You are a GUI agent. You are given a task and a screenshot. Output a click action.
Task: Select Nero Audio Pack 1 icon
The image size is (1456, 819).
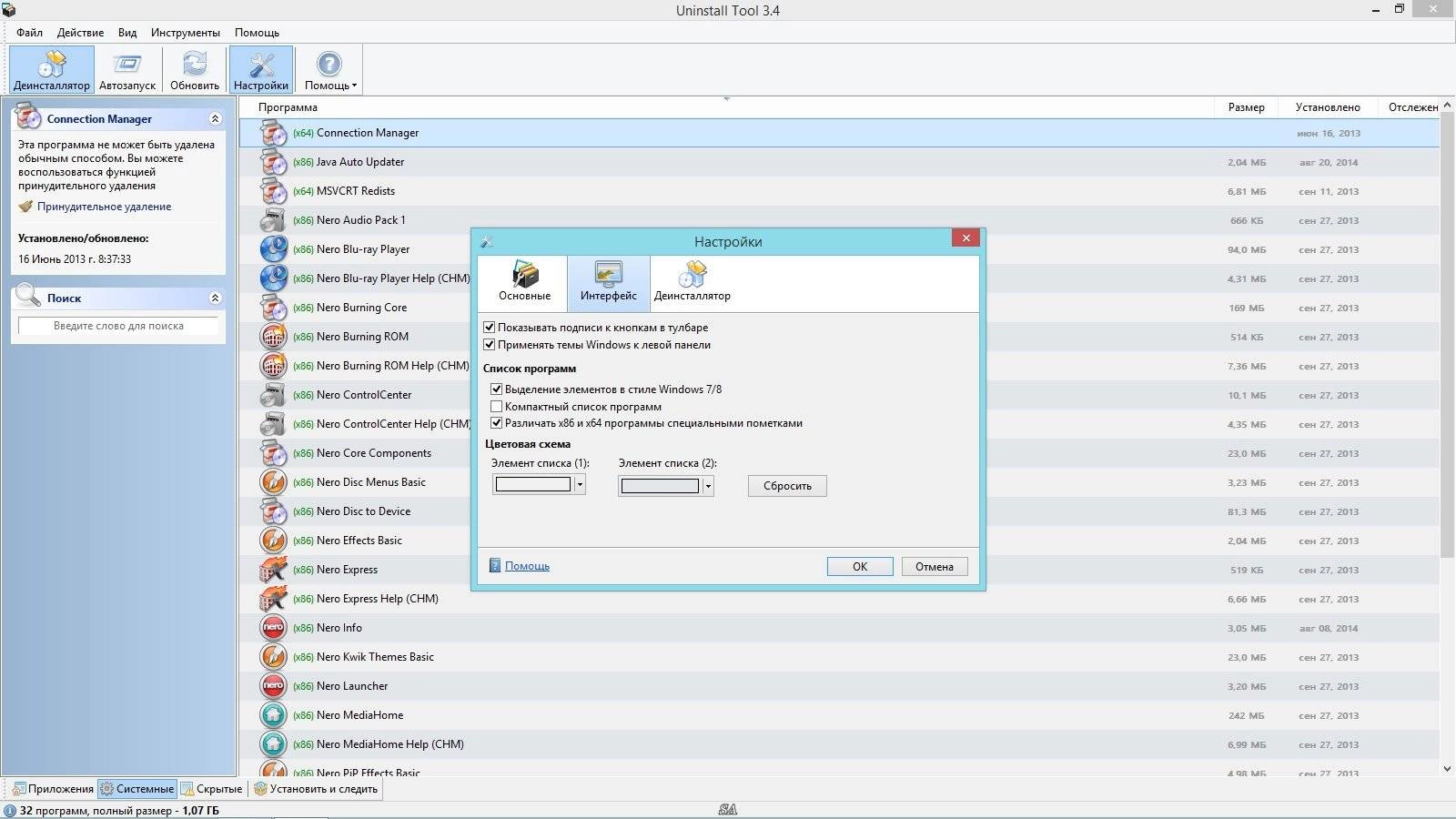tap(273, 220)
